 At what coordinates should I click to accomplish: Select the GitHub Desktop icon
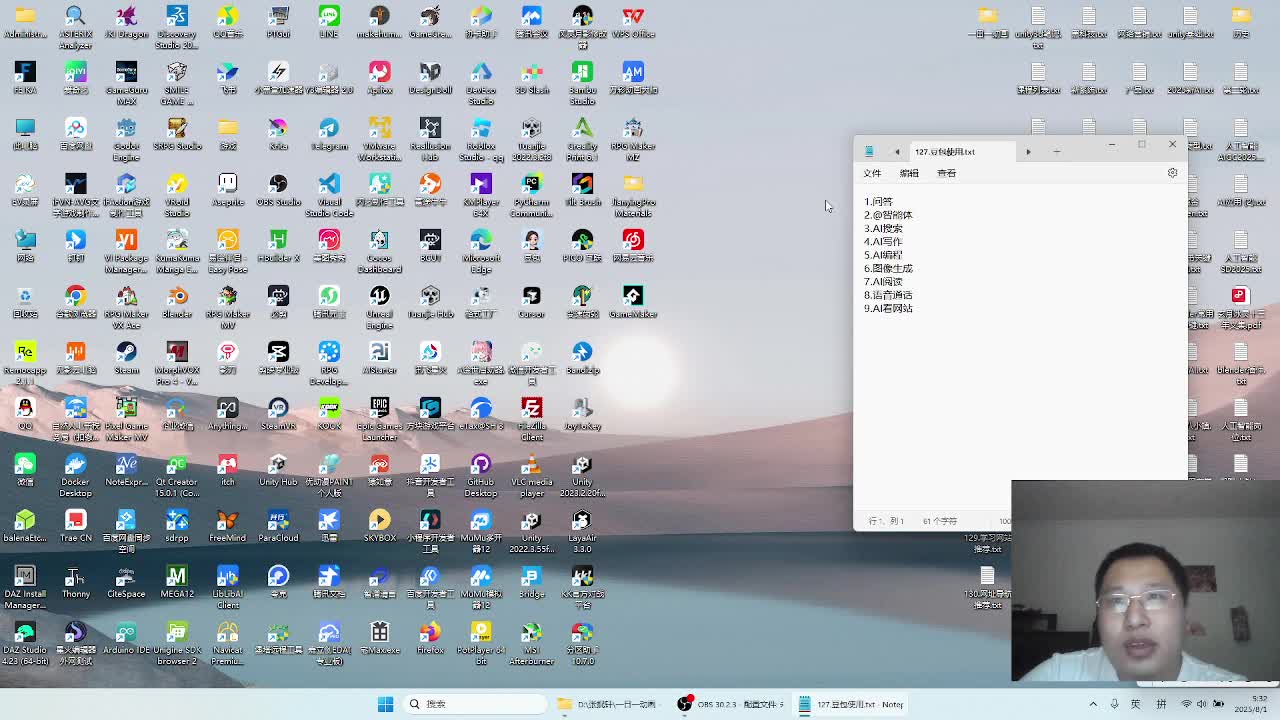[481, 475]
